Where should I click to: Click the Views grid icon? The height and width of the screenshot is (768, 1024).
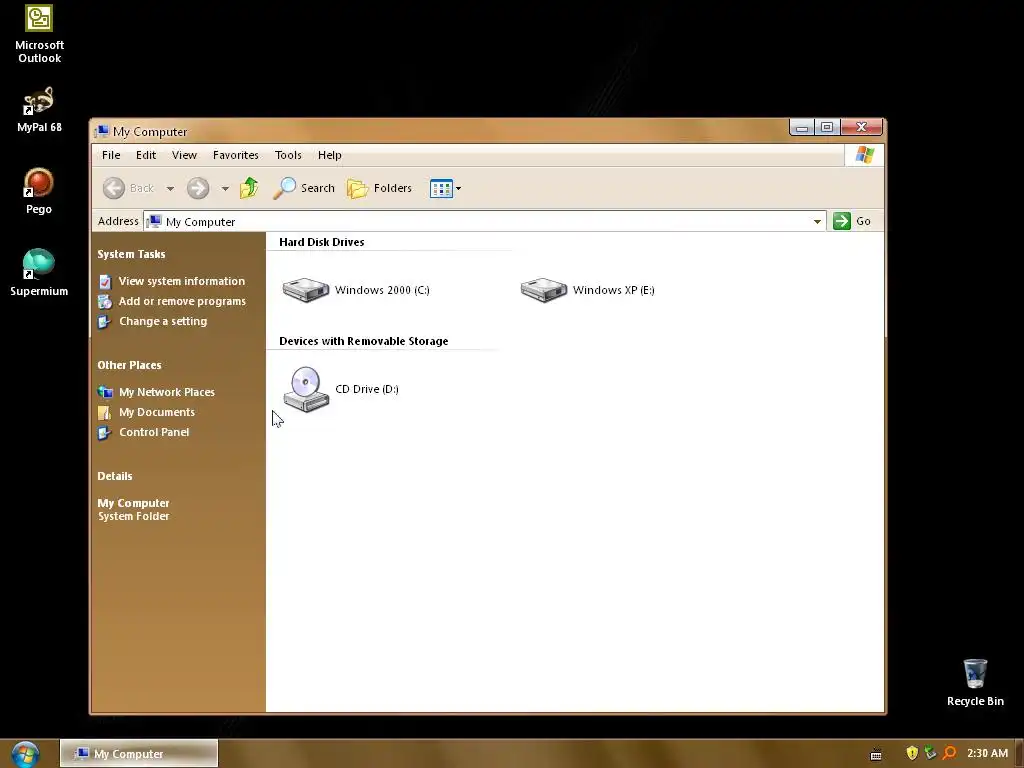click(x=441, y=188)
